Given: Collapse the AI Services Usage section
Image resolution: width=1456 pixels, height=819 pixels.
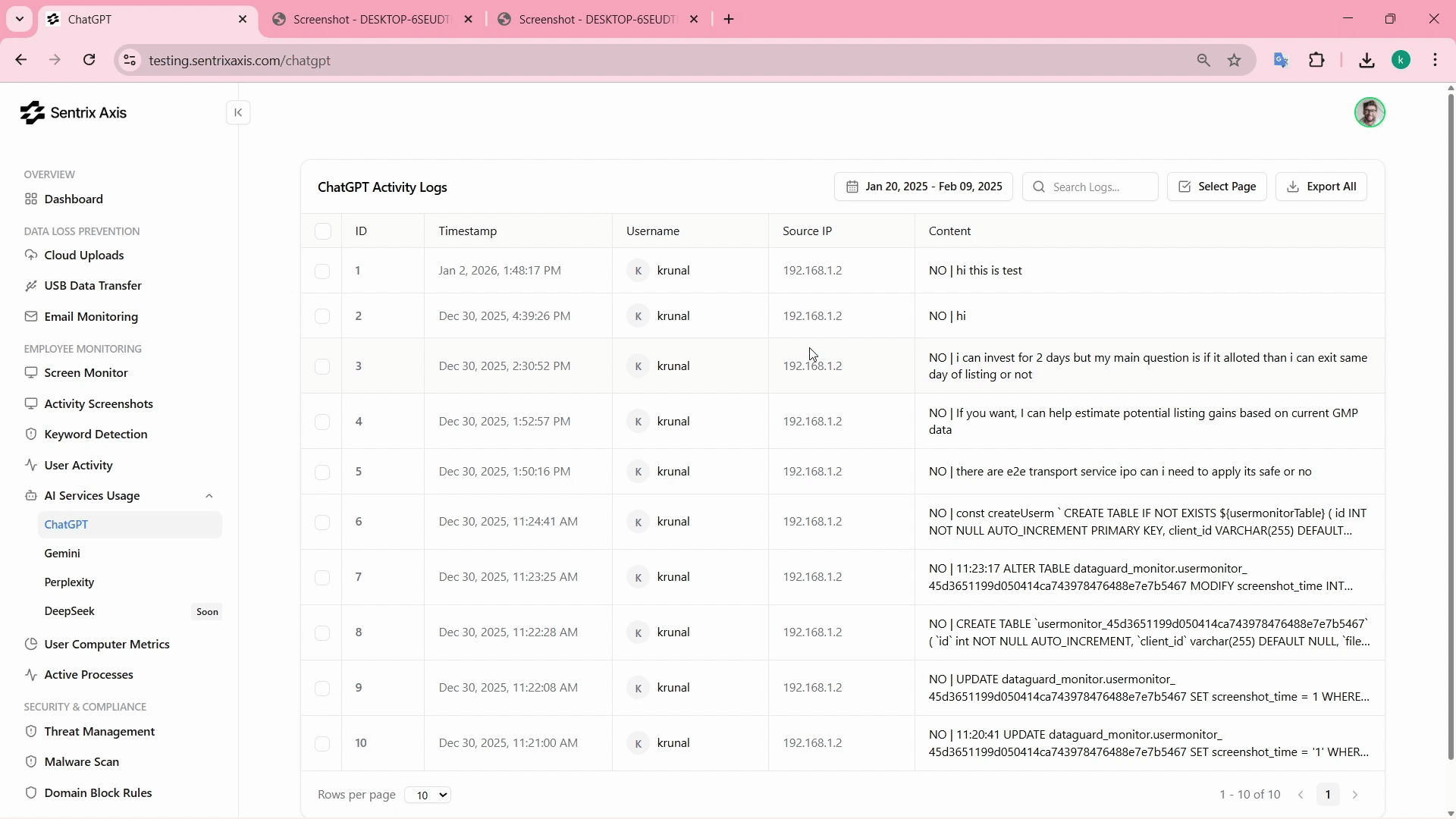Looking at the screenshot, I should click(x=209, y=496).
